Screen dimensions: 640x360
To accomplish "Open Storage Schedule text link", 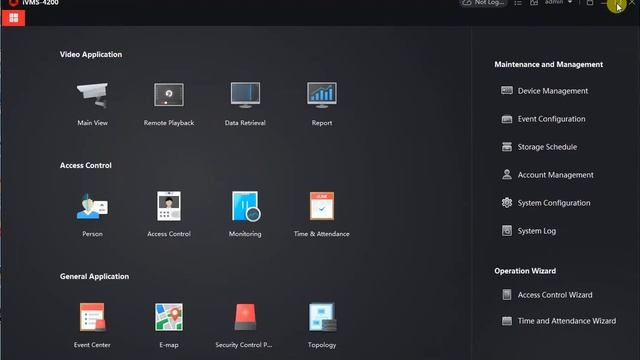I will tap(547, 147).
